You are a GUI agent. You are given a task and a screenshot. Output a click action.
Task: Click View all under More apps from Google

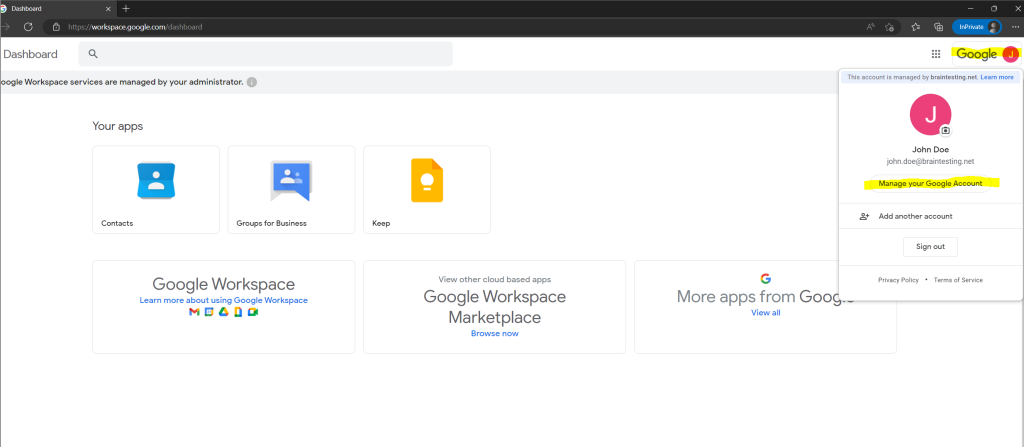pos(765,312)
